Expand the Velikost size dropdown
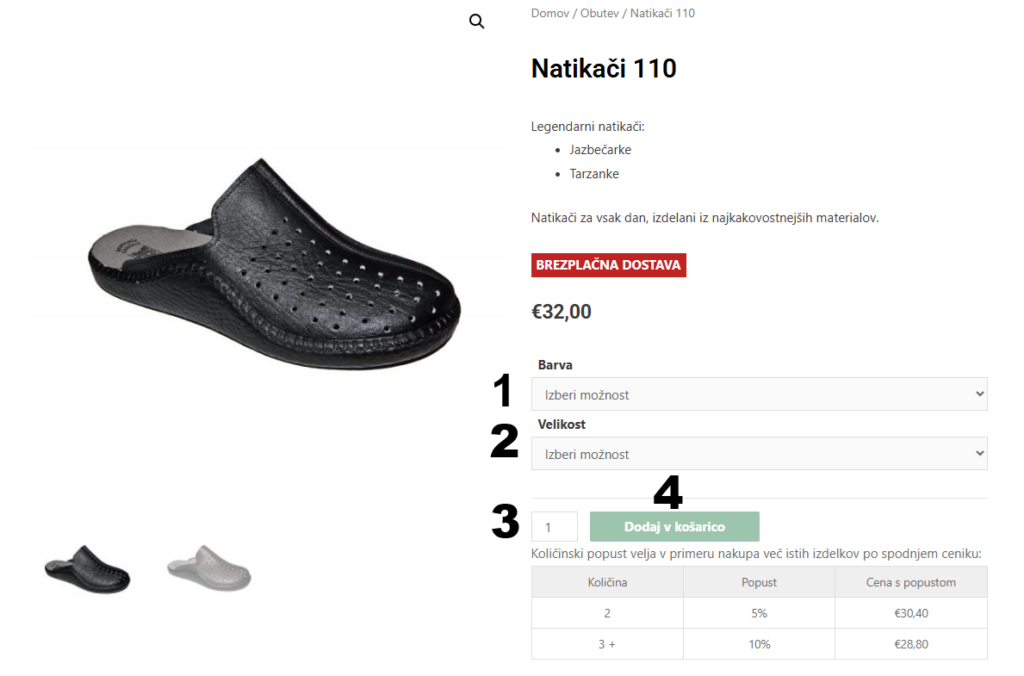 [759, 454]
